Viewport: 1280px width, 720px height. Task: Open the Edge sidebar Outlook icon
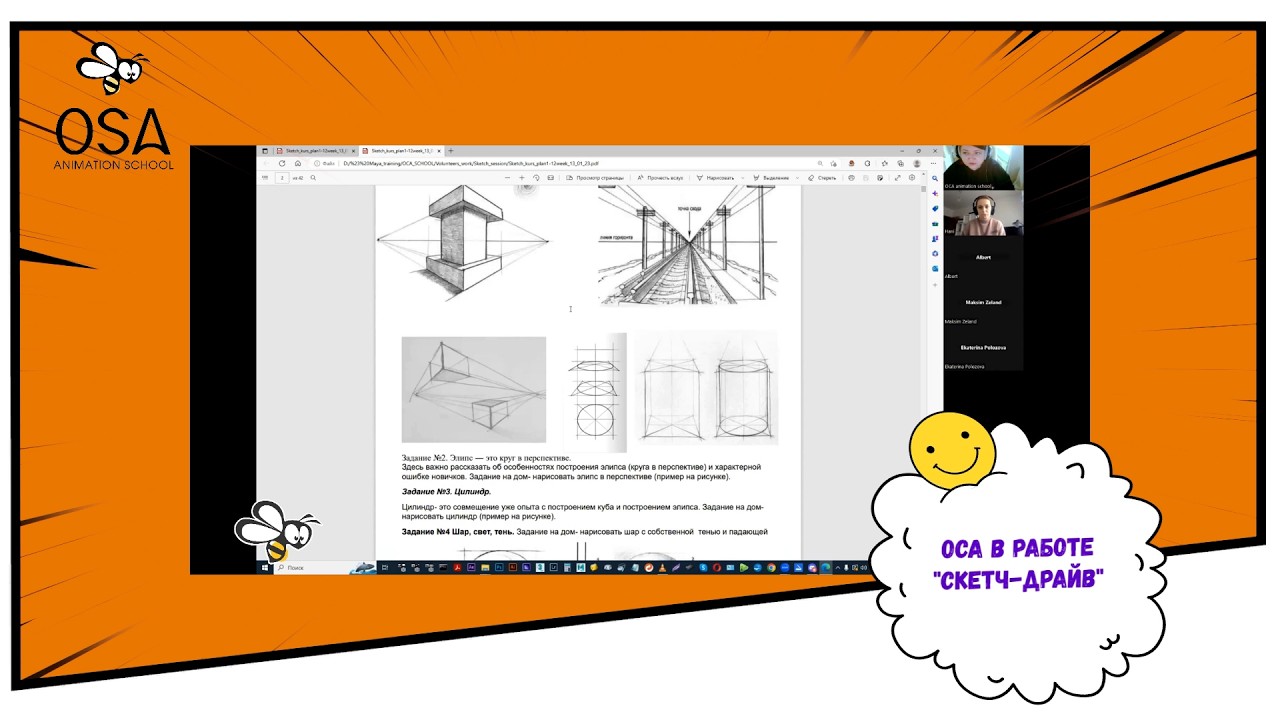tap(935, 269)
